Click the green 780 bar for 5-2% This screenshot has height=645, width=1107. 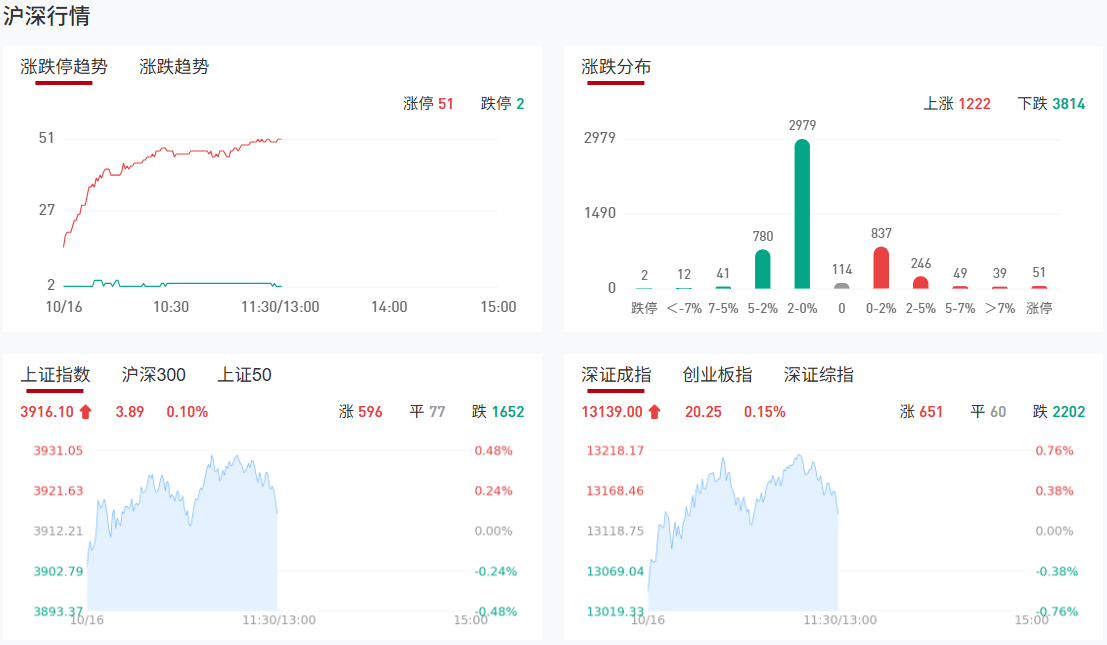click(762, 268)
